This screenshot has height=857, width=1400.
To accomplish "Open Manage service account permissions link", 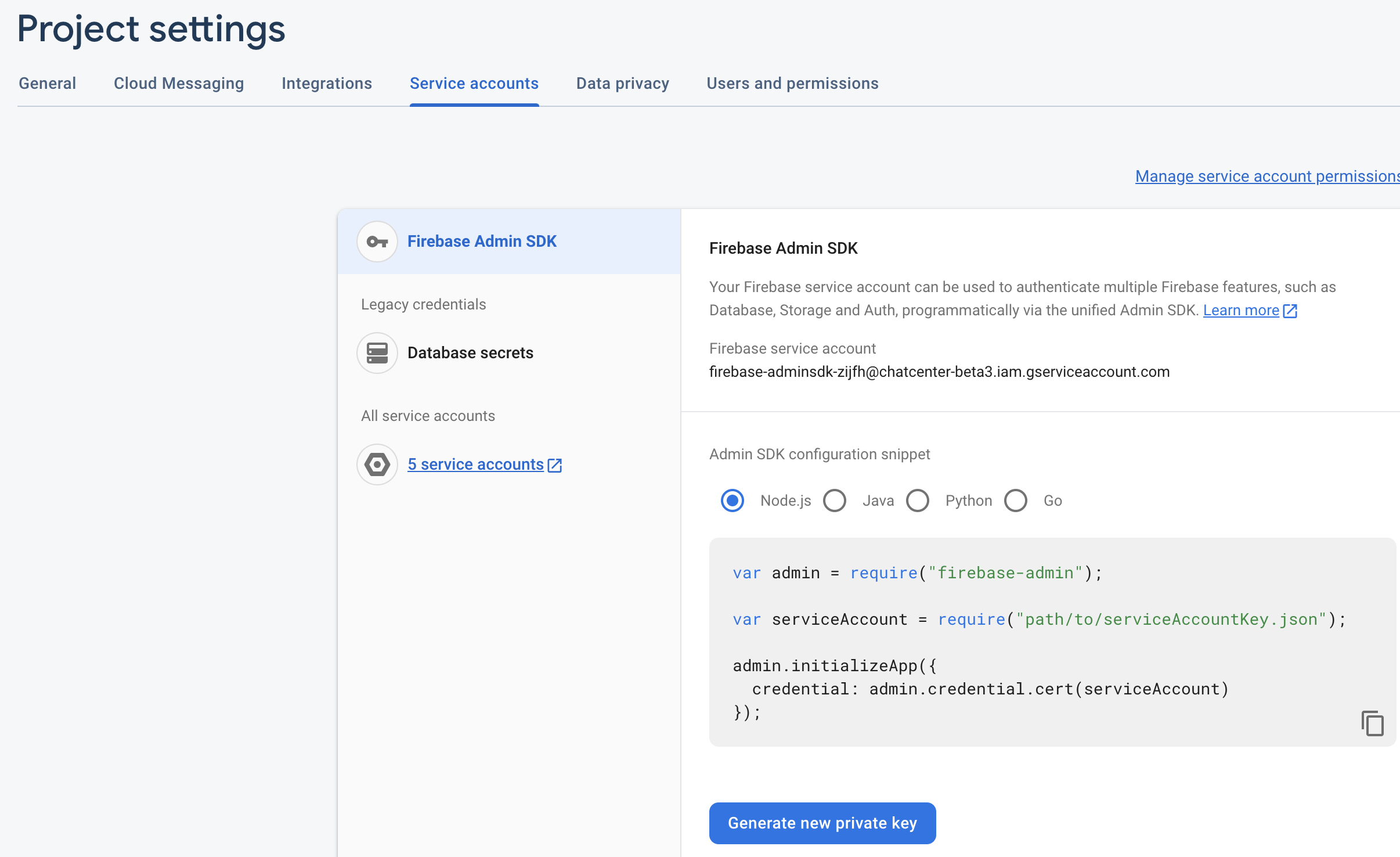I will [x=1268, y=177].
